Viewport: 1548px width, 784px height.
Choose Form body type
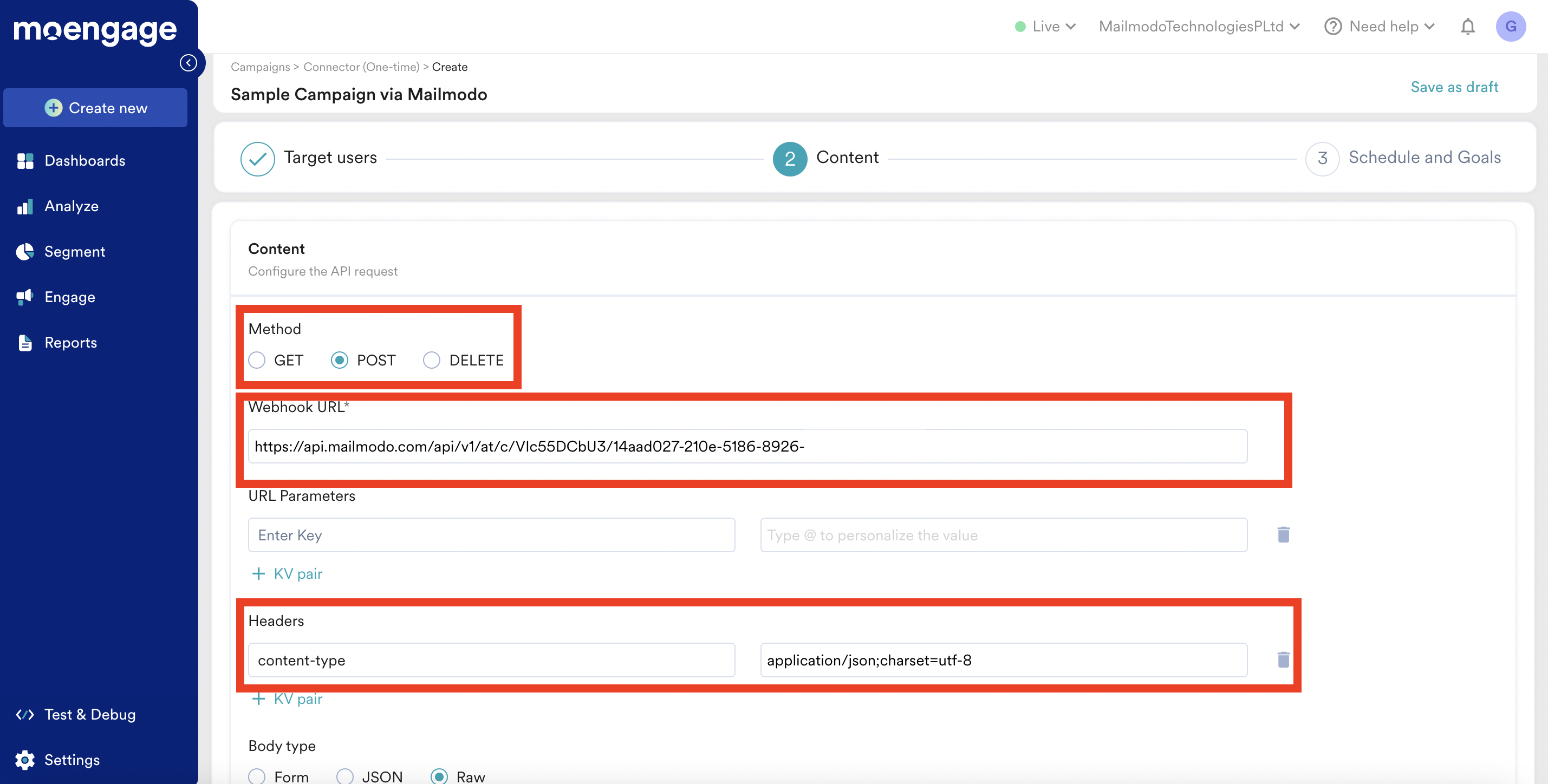[257, 776]
